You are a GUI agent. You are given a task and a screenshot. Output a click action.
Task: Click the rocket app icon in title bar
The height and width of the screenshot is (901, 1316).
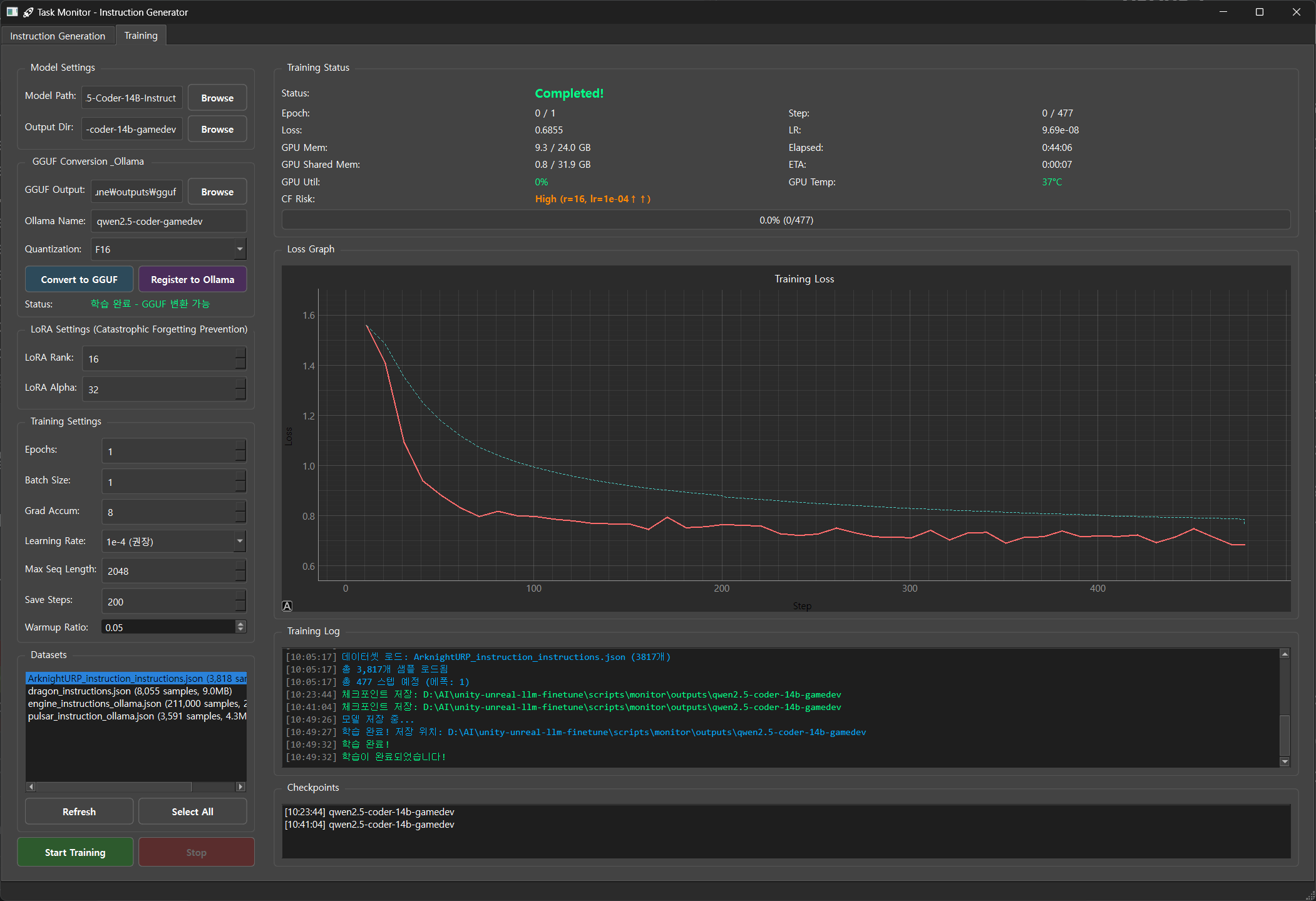(x=28, y=12)
